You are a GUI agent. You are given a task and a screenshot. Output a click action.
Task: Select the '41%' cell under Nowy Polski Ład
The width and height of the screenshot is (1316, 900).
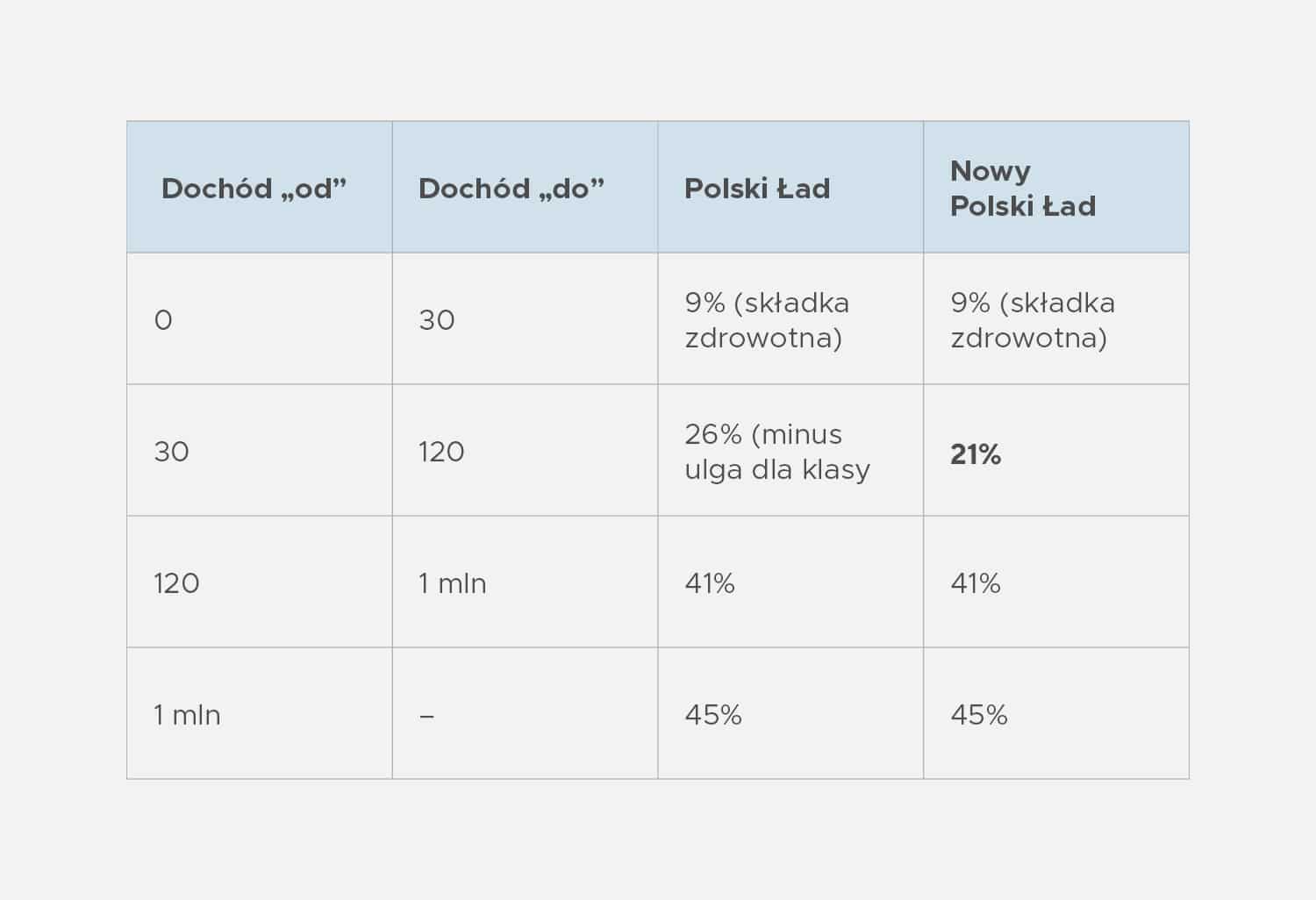976,583
